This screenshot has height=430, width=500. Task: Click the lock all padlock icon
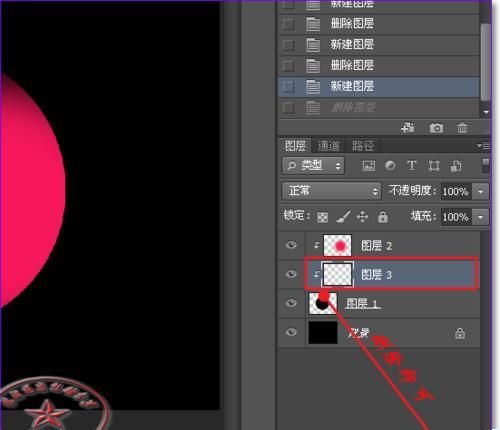[x=383, y=217]
